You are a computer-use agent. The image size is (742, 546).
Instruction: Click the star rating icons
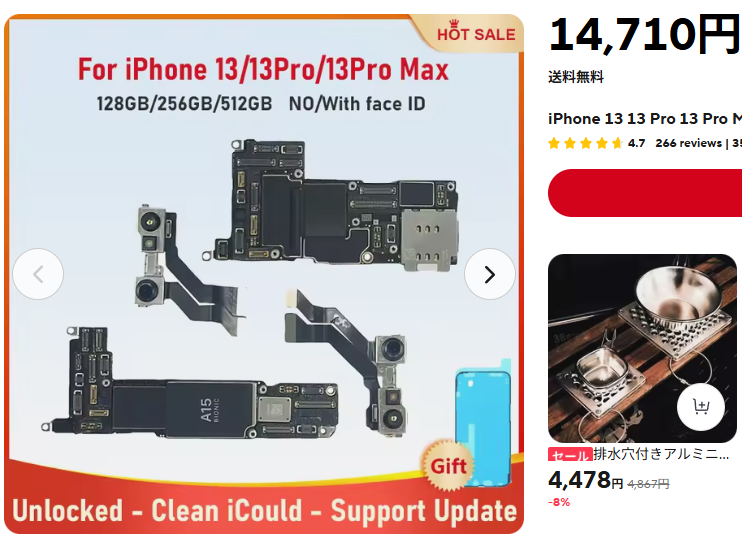585,143
